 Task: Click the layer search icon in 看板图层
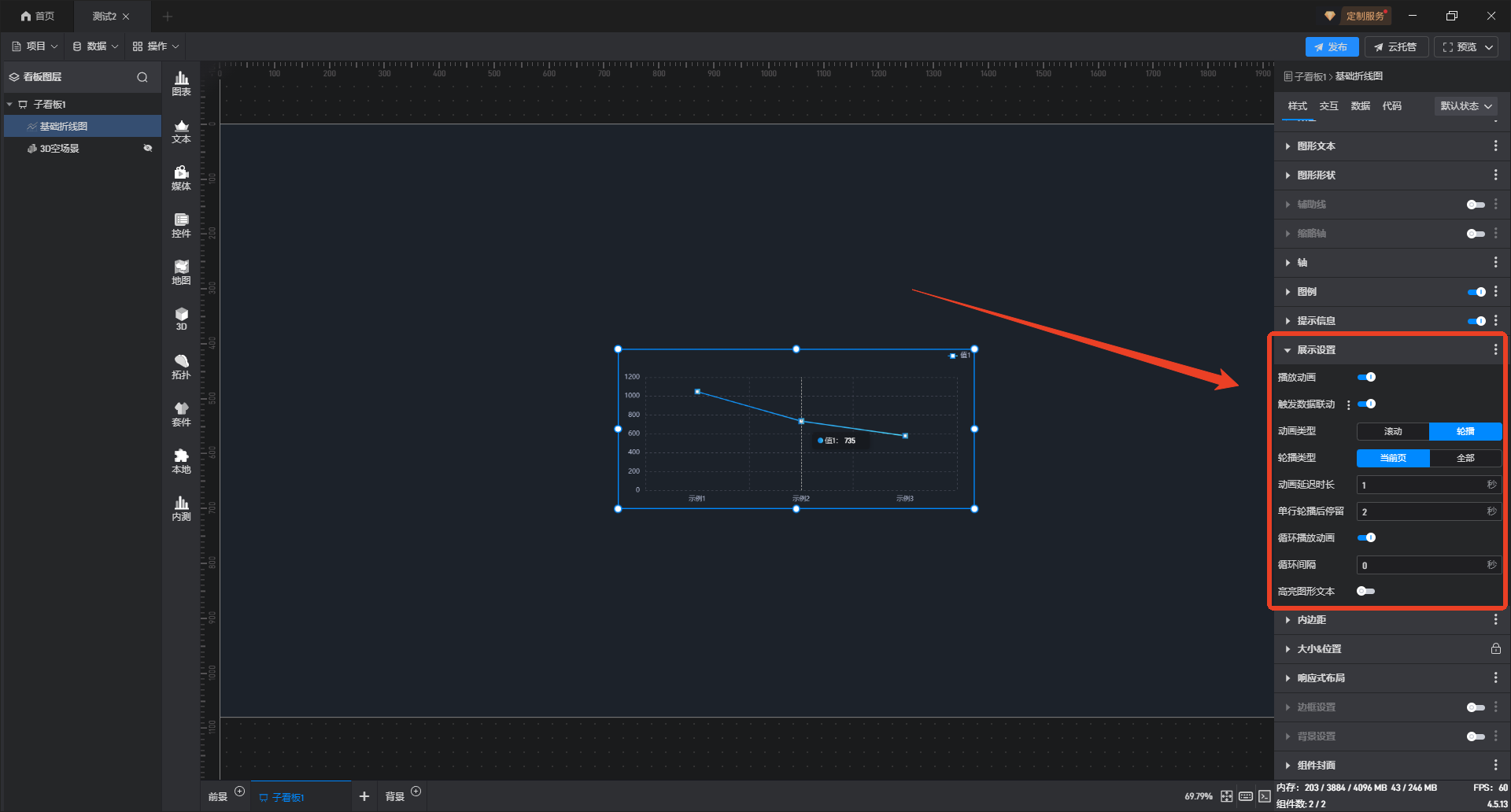142,77
